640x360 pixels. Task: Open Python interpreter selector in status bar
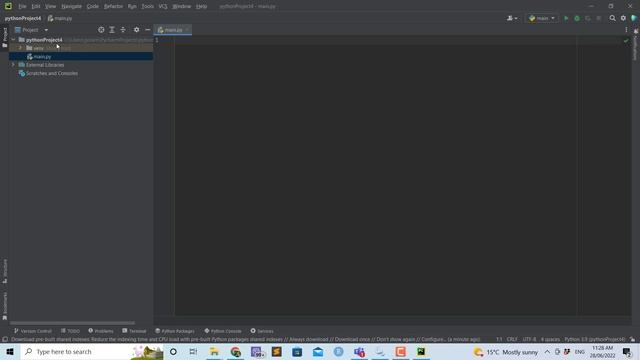click(x=595, y=340)
